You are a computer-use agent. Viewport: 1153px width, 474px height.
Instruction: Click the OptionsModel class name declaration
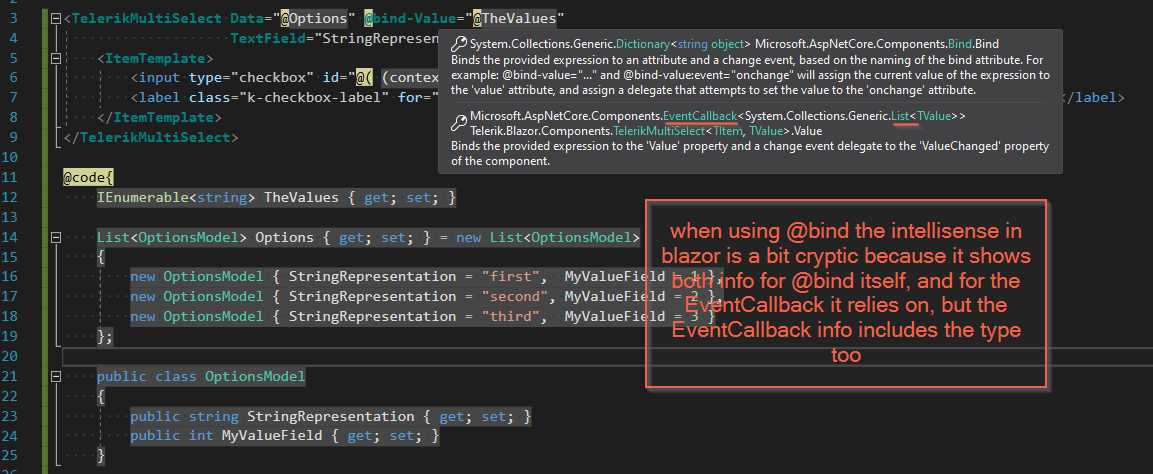click(x=255, y=376)
